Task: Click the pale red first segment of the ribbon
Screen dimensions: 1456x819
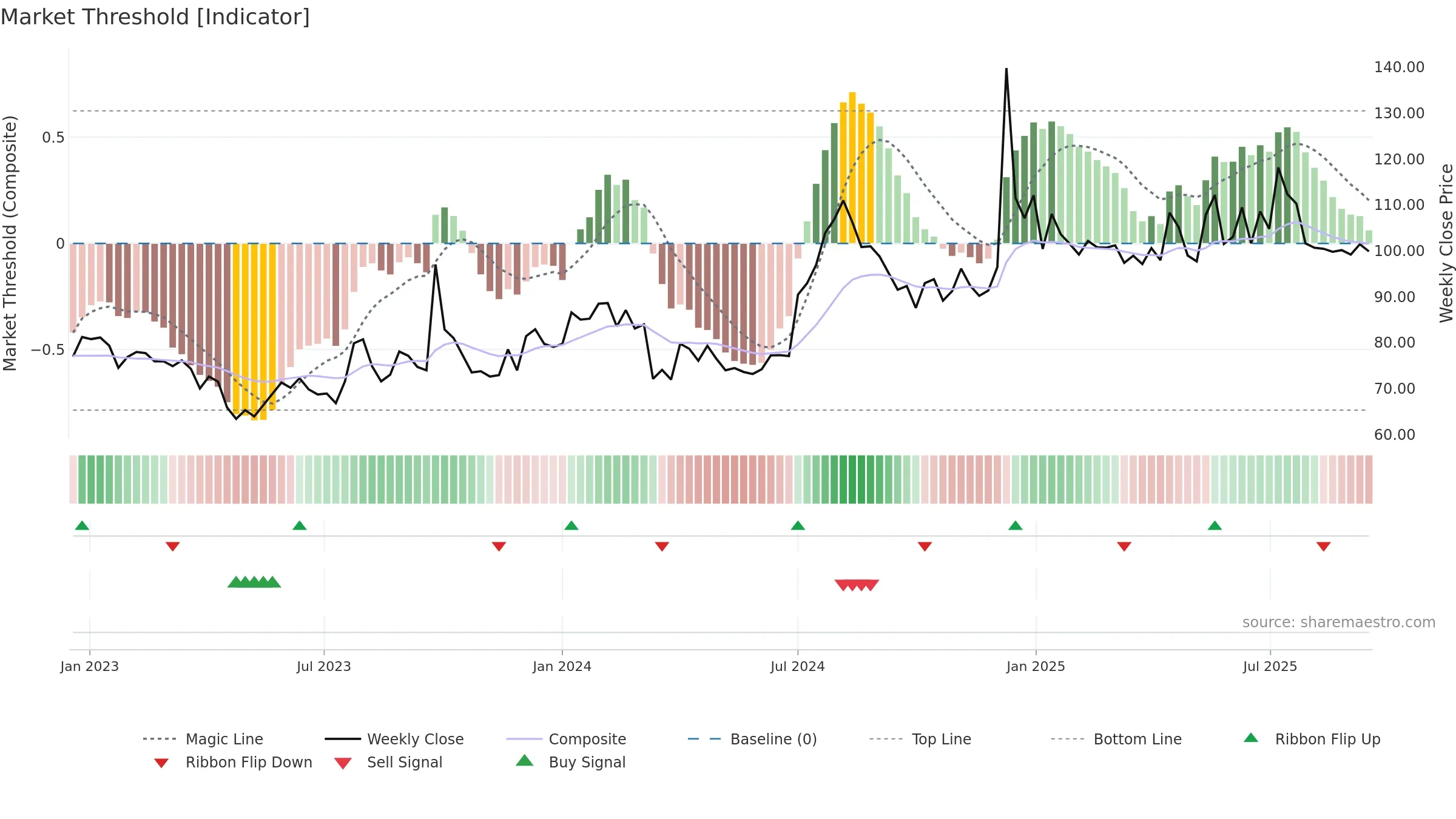Action: point(73,479)
